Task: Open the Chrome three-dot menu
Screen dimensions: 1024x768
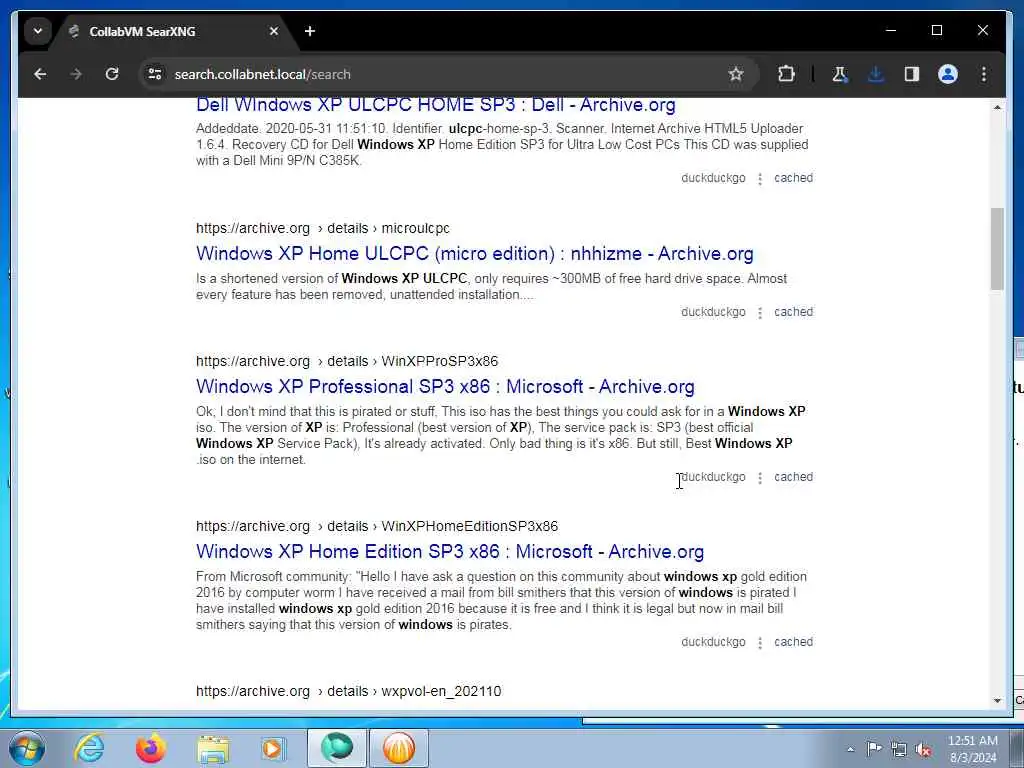Action: [984, 74]
